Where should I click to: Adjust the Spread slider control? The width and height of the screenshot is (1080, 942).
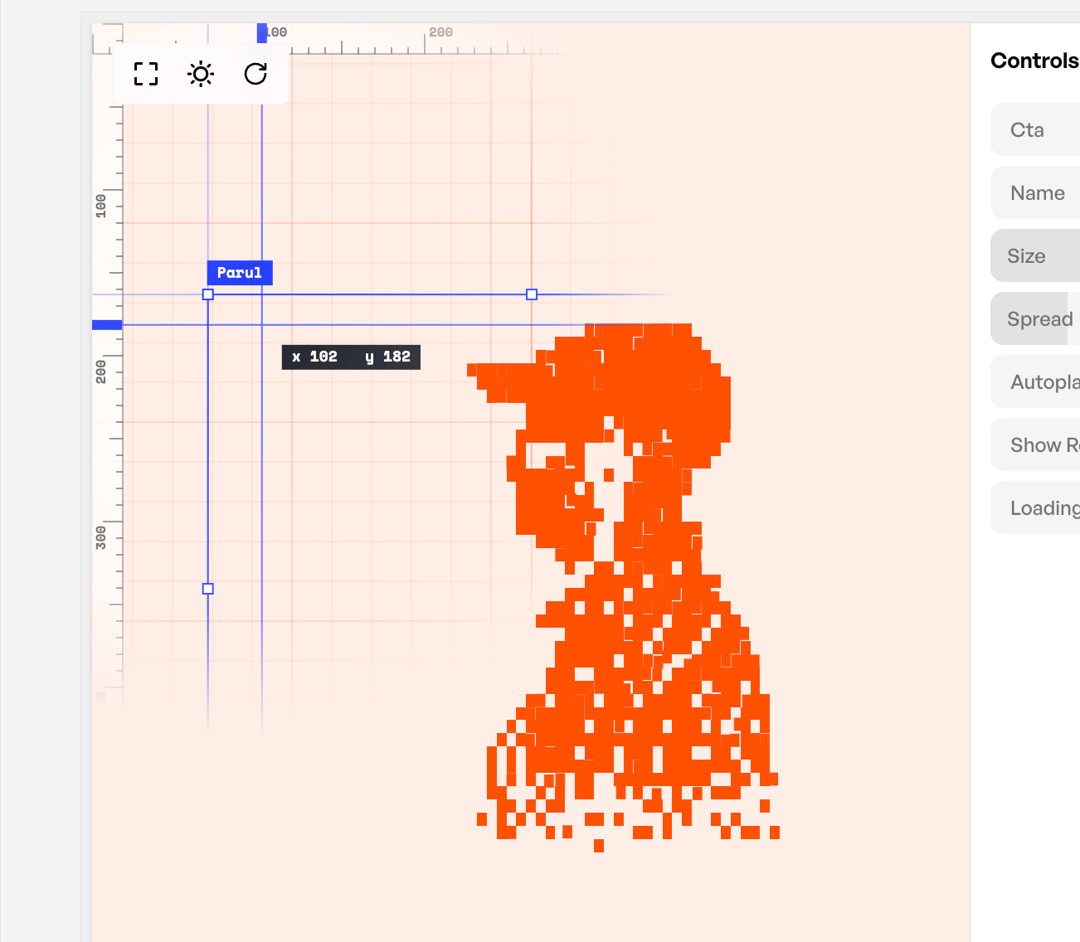1035,319
